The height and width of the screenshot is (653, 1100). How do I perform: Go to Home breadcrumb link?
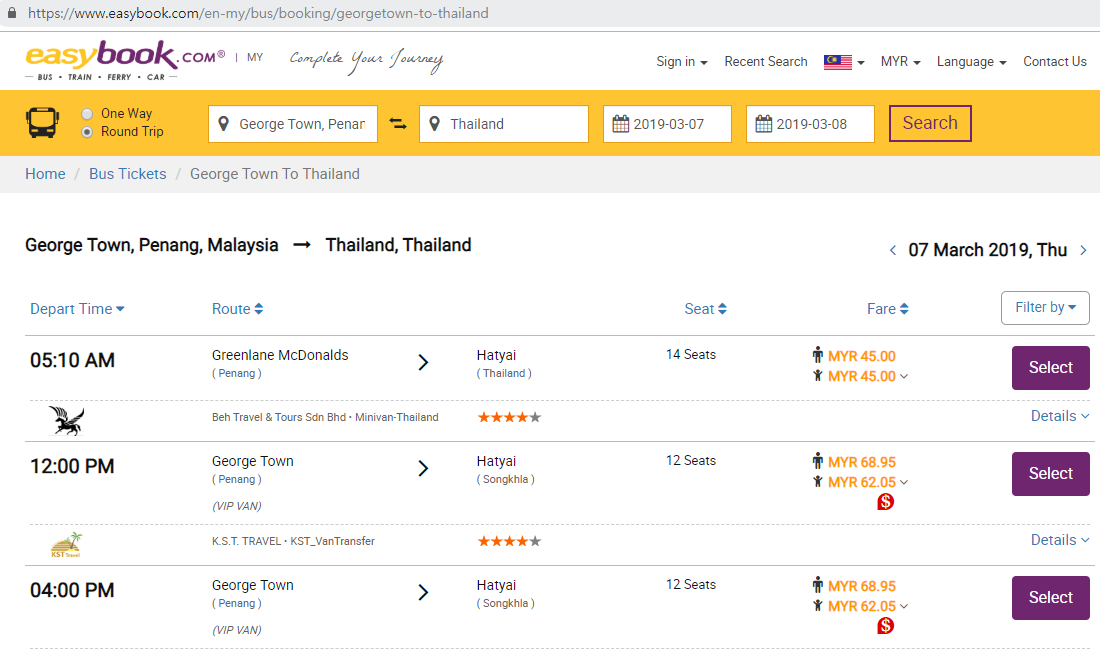point(46,174)
